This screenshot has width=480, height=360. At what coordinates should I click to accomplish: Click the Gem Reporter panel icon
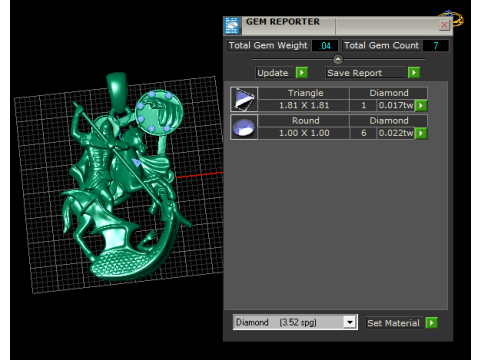[232, 26]
